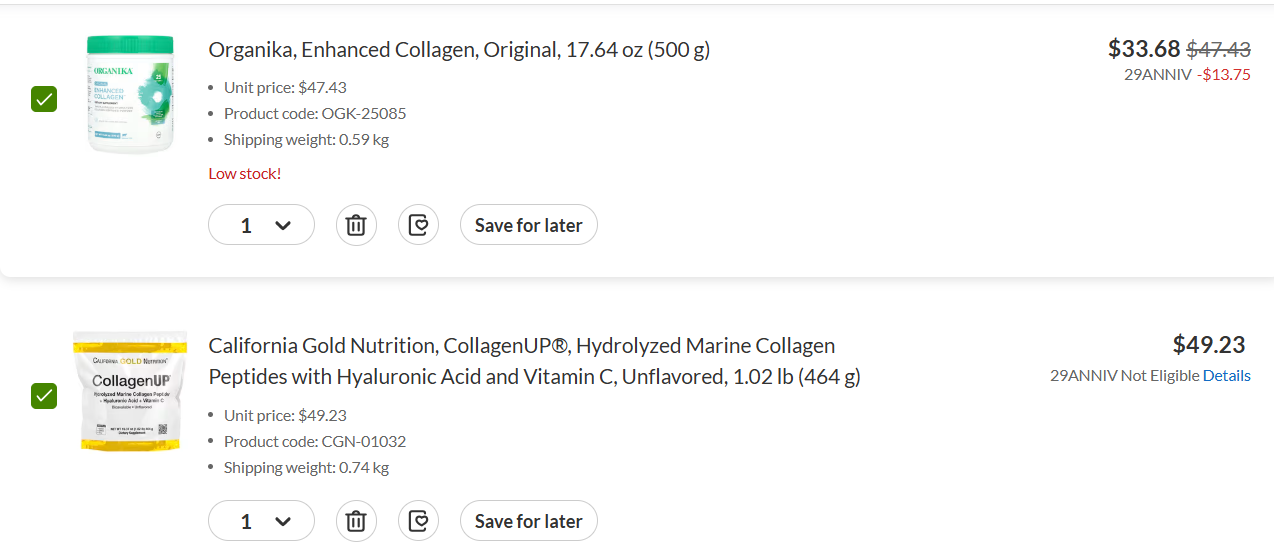Click the Organika collagen jar thumbnail

tap(130, 95)
